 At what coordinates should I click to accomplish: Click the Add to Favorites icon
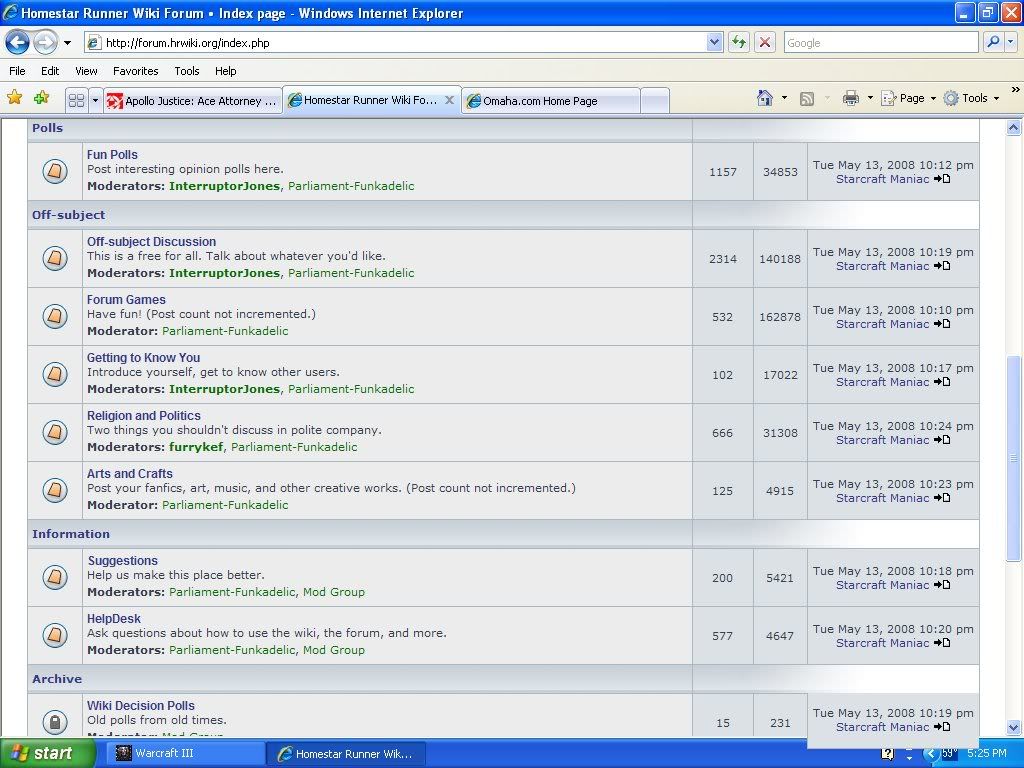pyautogui.click(x=41, y=98)
